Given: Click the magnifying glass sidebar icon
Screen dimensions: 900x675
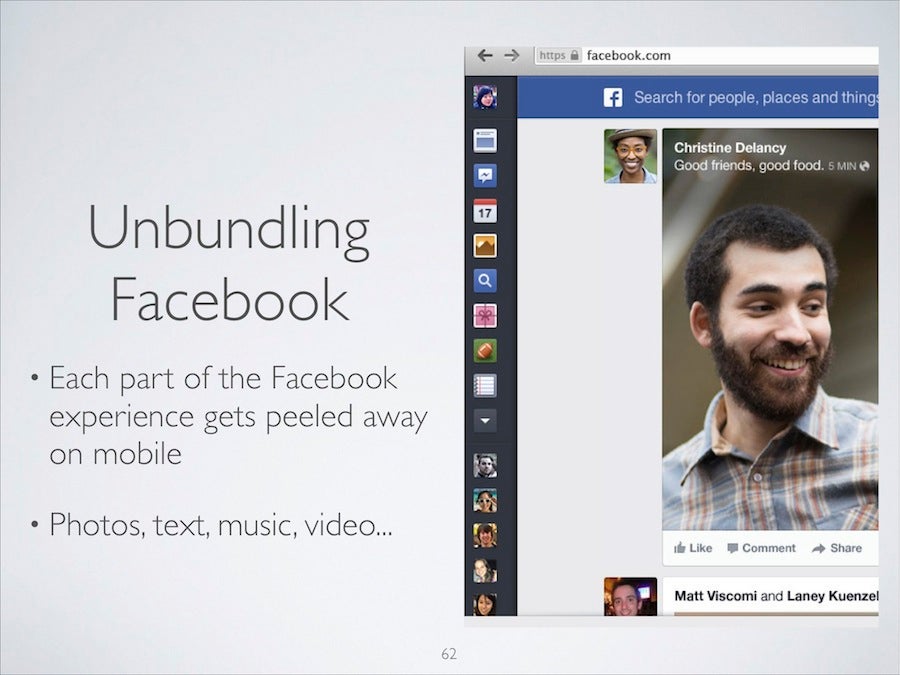Looking at the screenshot, I should pyautogui.click(x=485, y=281).
